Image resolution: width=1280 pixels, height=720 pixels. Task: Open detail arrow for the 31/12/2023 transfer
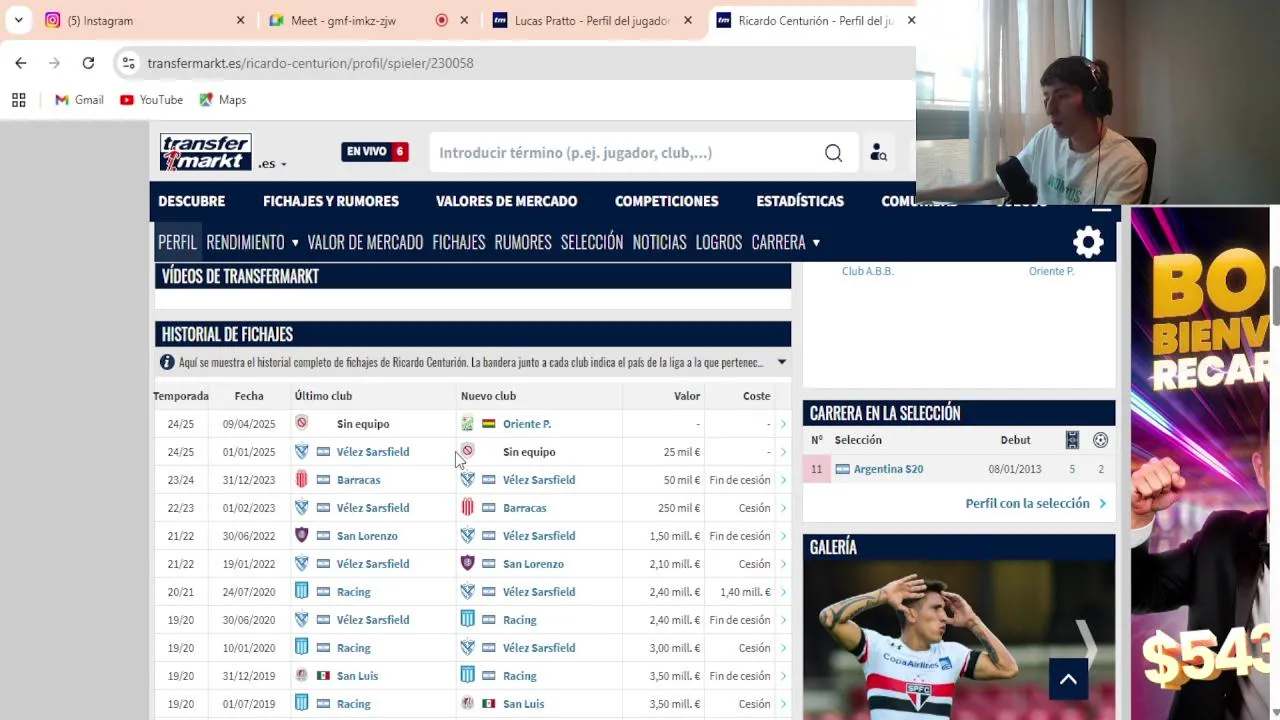coord(783,480)
